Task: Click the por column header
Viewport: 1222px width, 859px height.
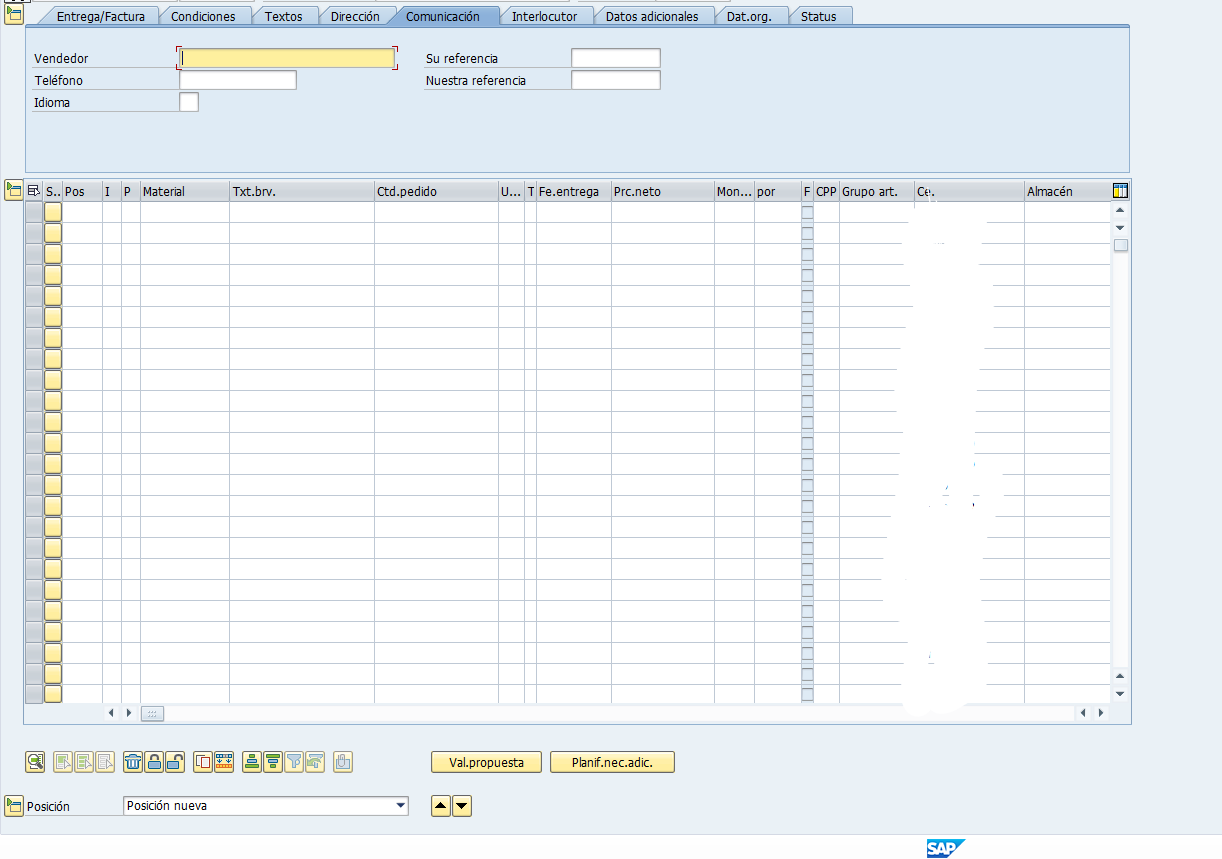Action: pyautogui.click(x=778, y=191)
